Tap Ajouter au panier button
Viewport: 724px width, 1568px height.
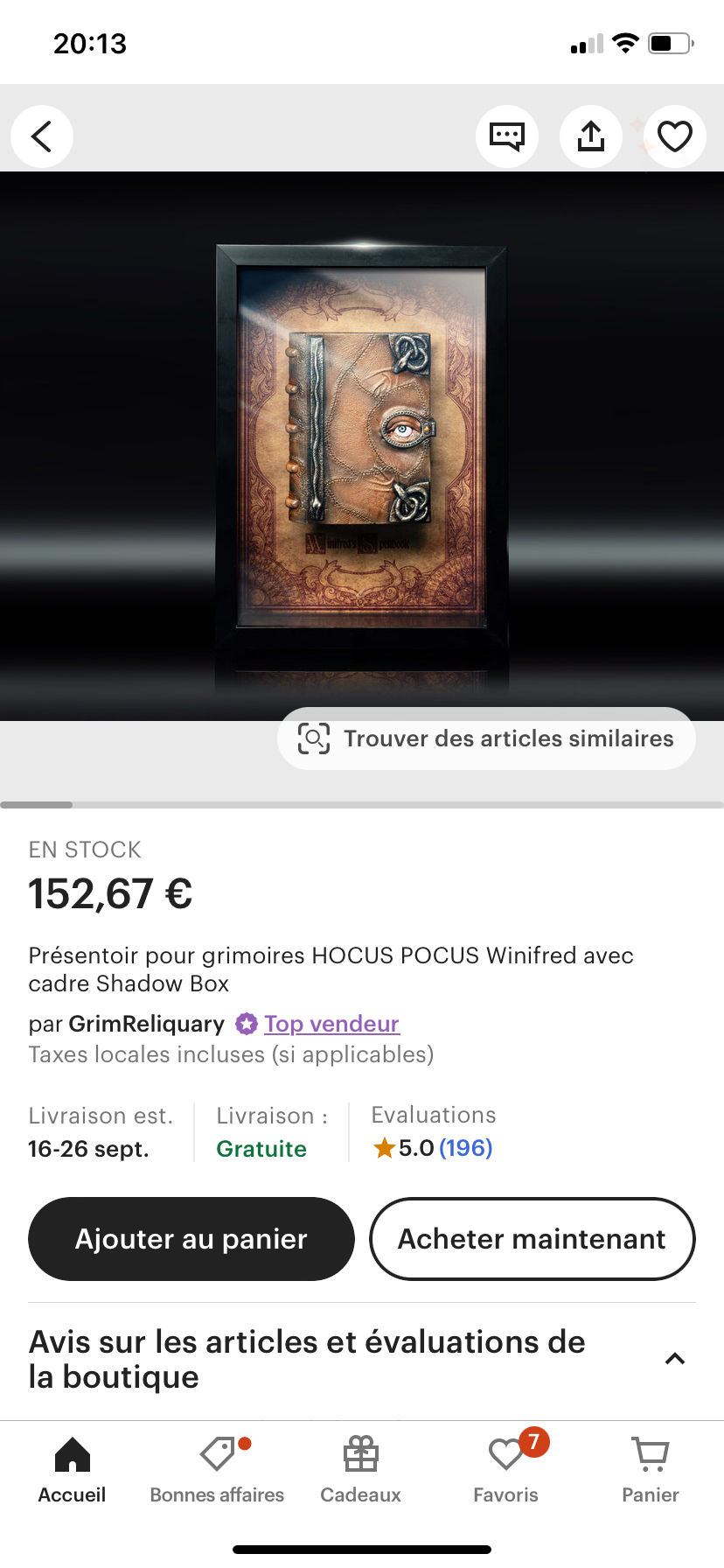pos(191,1239)
